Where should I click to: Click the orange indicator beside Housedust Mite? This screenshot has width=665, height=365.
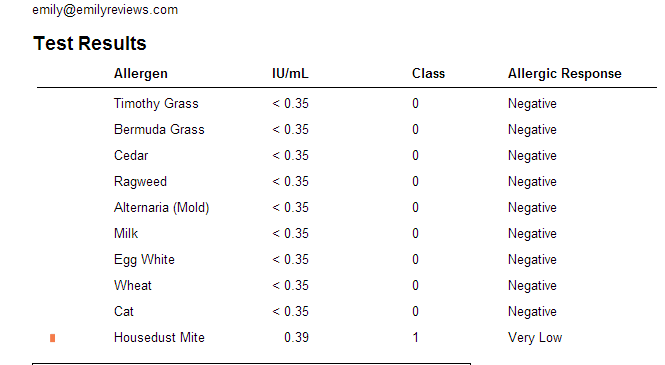[53, 338]
